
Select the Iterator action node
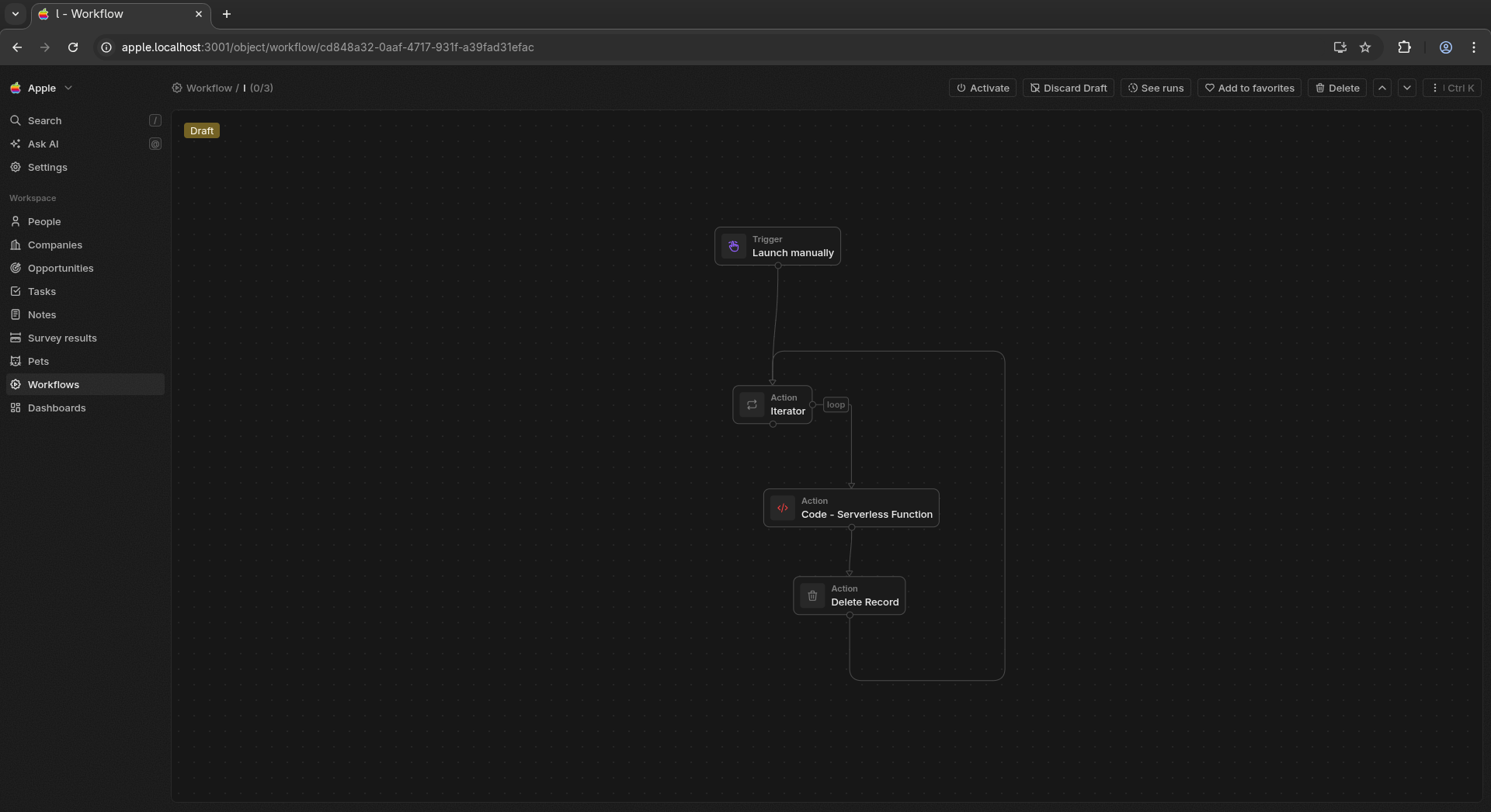pyautogui.click(x=773, y=404)
